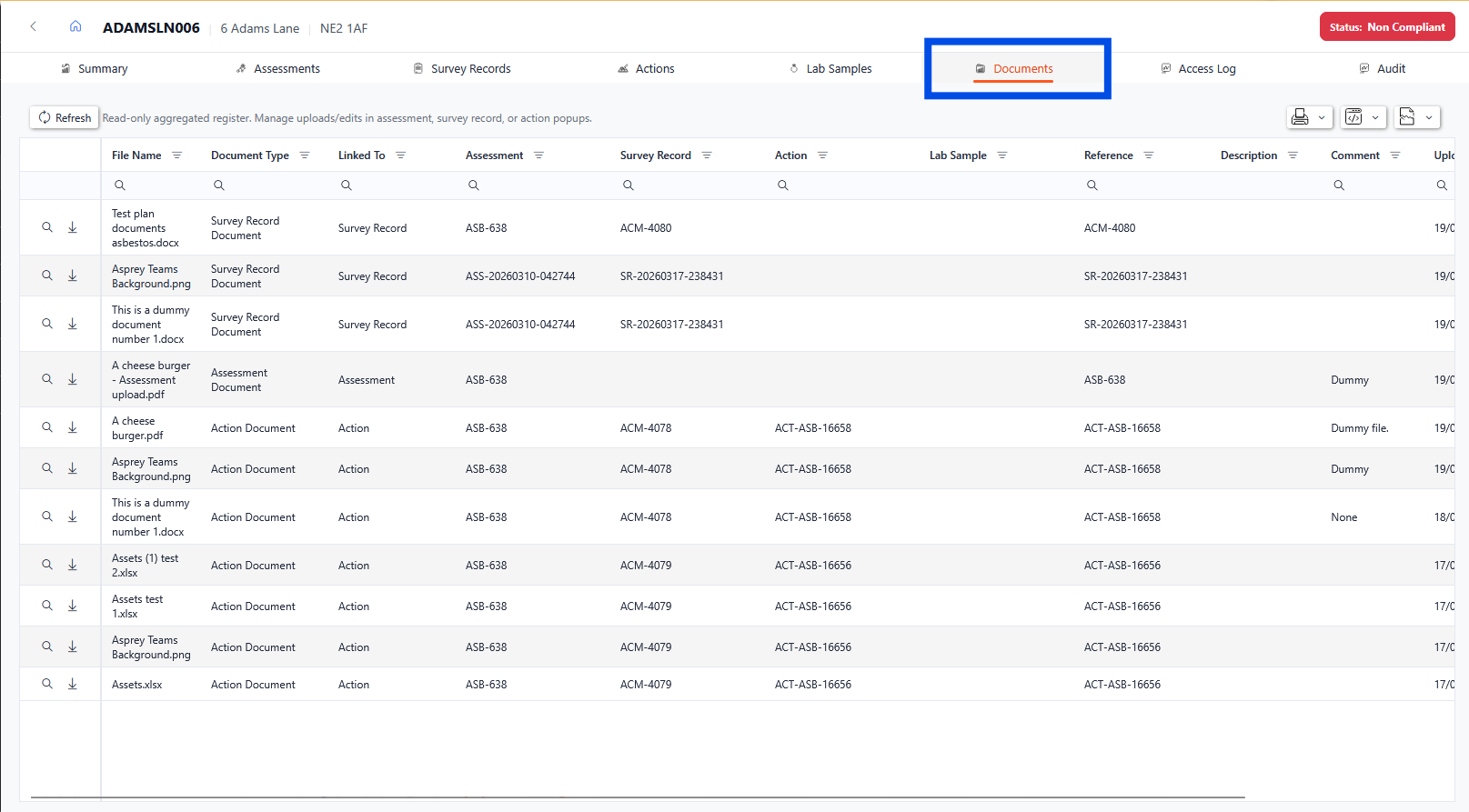Download the A cheese burger.pdf file
The width and height of the screenshot is (1469, 812).
(73, 427)
